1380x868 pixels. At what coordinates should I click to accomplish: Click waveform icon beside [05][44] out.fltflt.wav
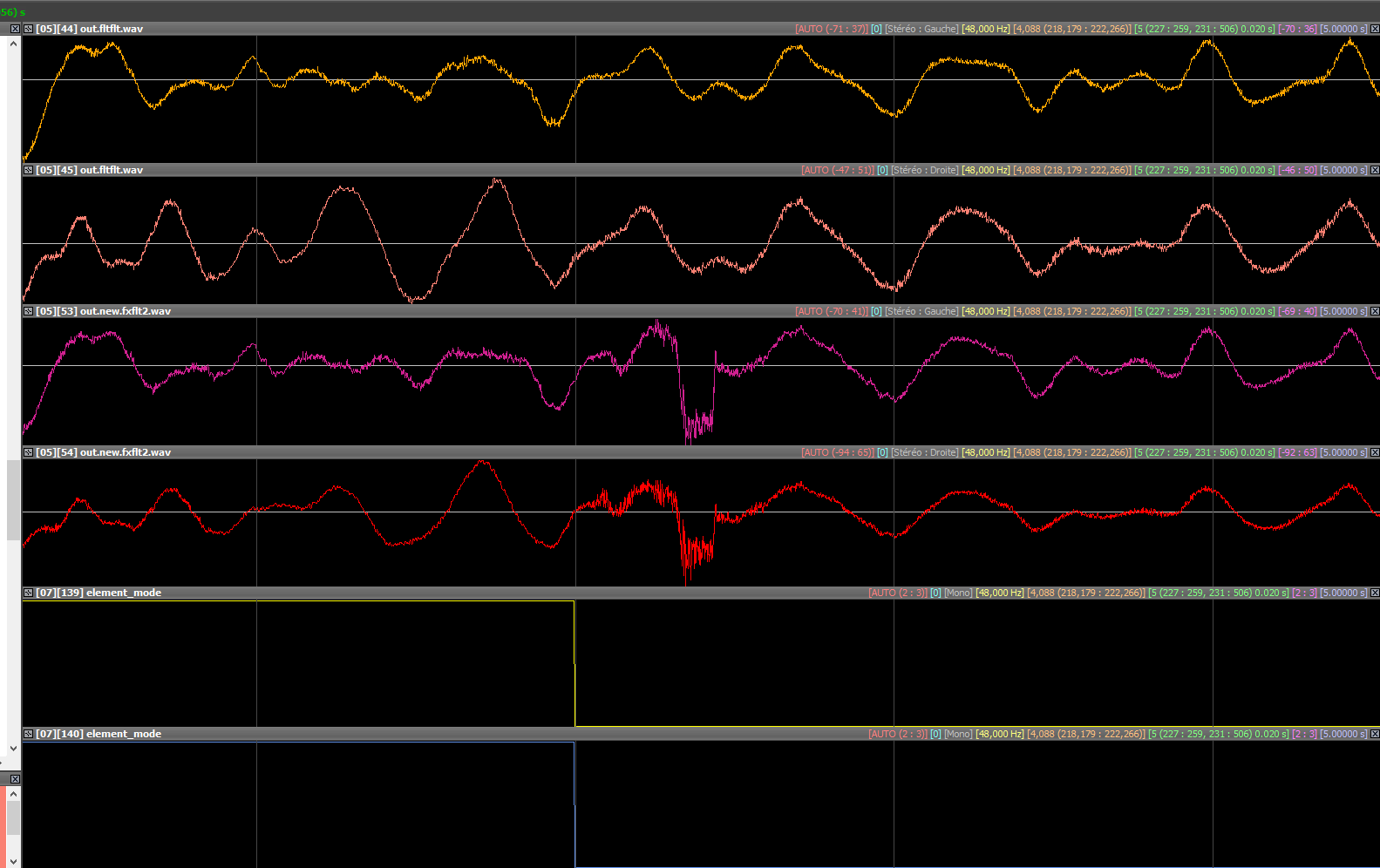29,29
